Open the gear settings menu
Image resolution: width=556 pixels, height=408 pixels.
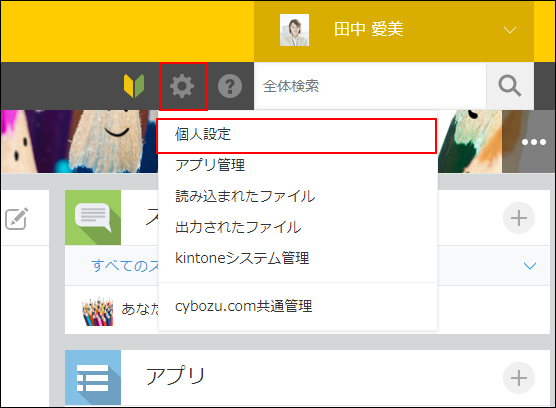182,86
